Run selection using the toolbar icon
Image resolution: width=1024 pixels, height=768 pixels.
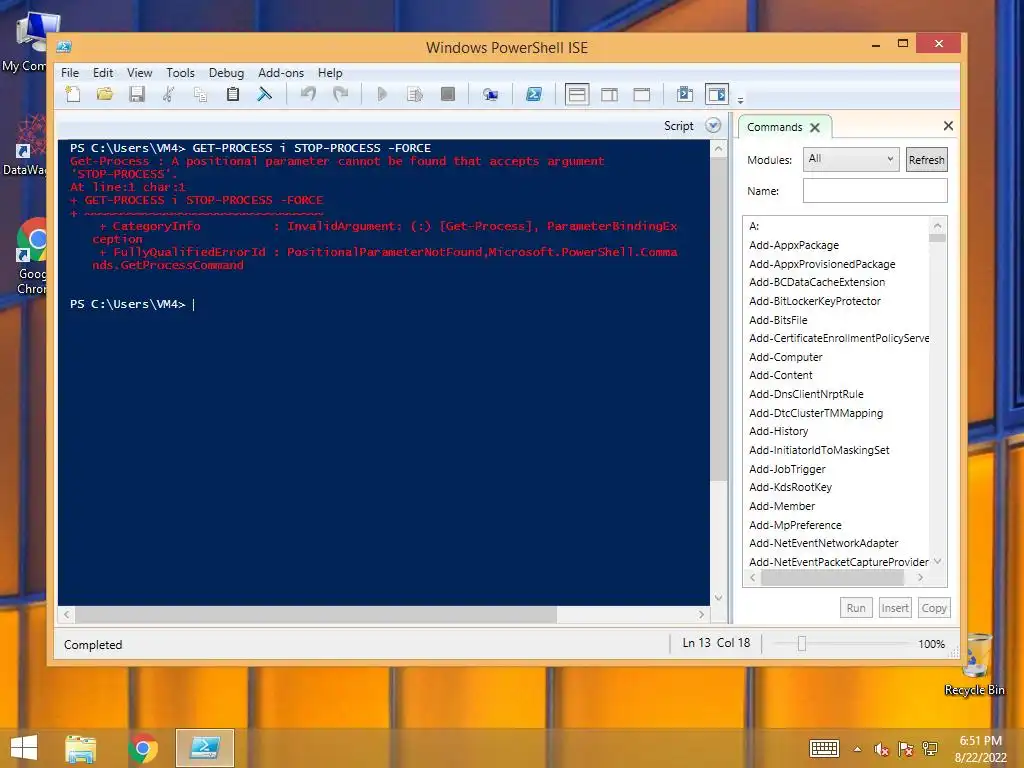point(415,95)
